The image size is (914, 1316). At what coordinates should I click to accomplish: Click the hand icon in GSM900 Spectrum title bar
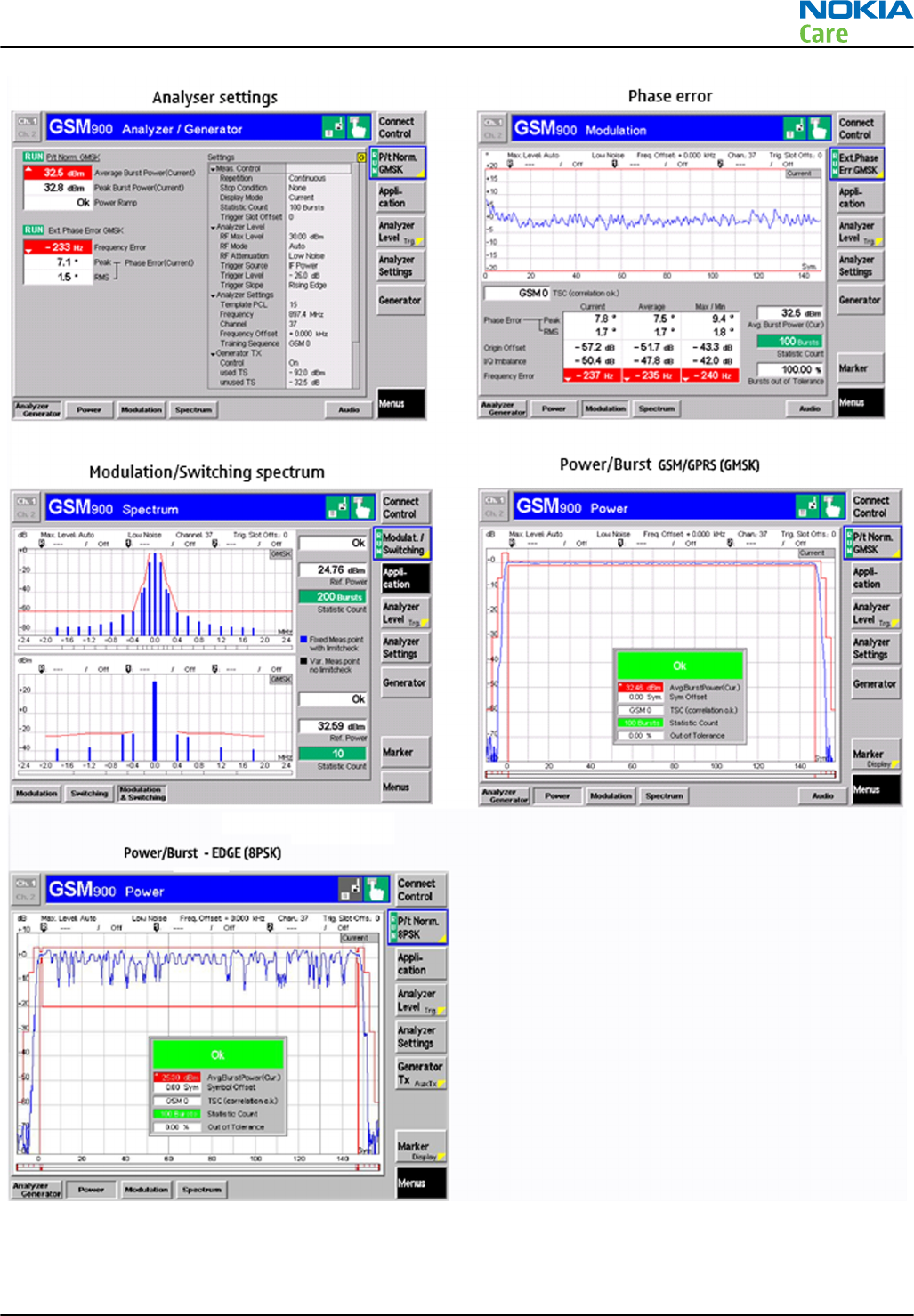(362, 507)
